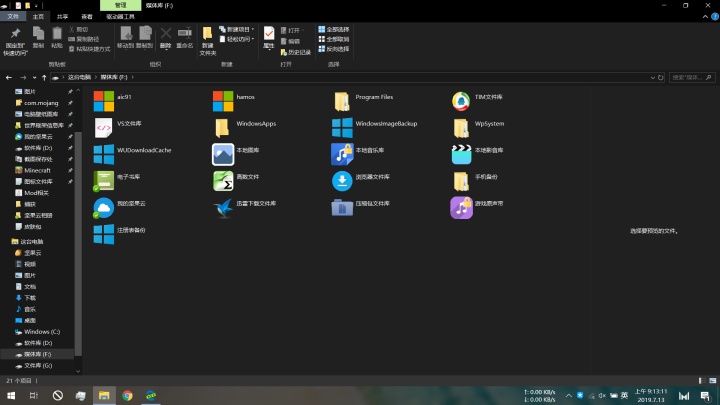
Task: Click the New folder ribbon button
Action: tap(208, 41)
